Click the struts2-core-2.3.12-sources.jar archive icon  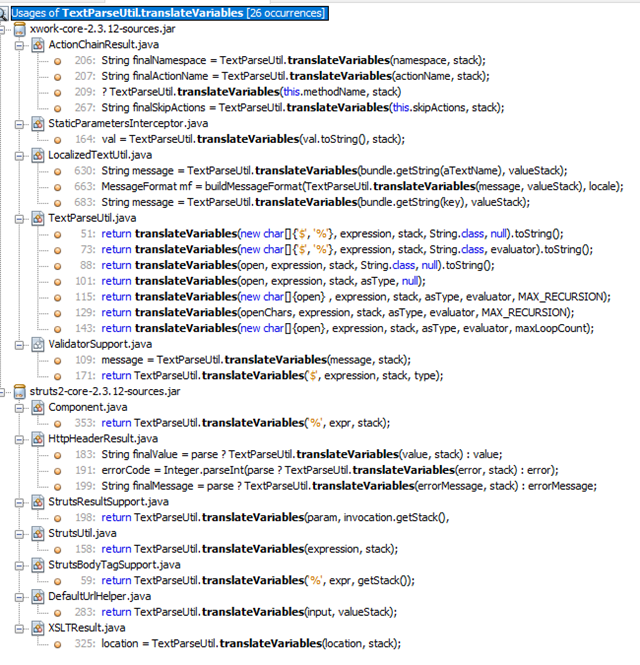20,391
